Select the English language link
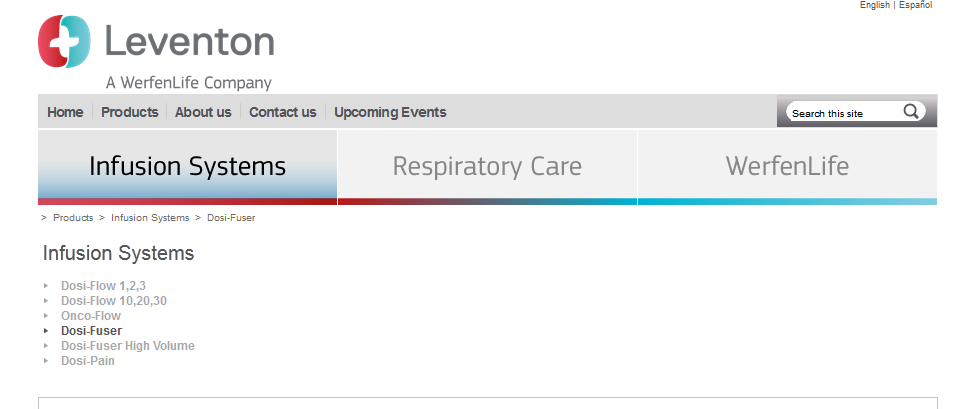The height and width of the screenshot is (409, 964). (x=874, y=5)
